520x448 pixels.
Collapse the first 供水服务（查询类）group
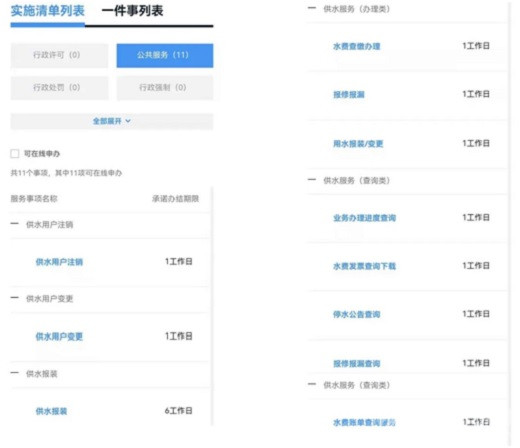[x=312, y=180]
